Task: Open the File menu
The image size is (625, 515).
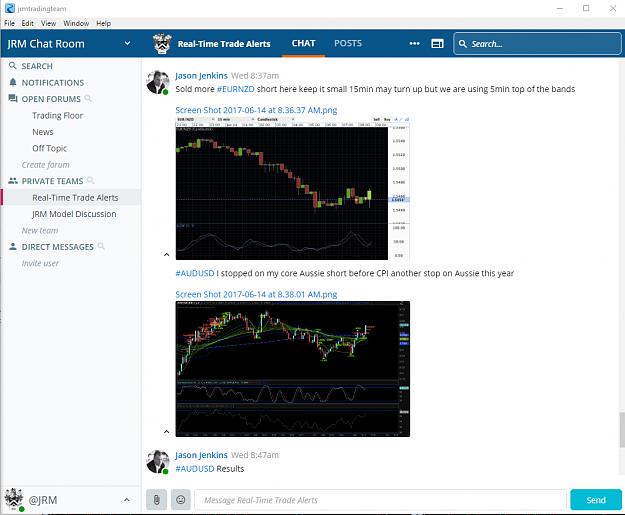Action: pyautogui.click(x=9, y=23)
